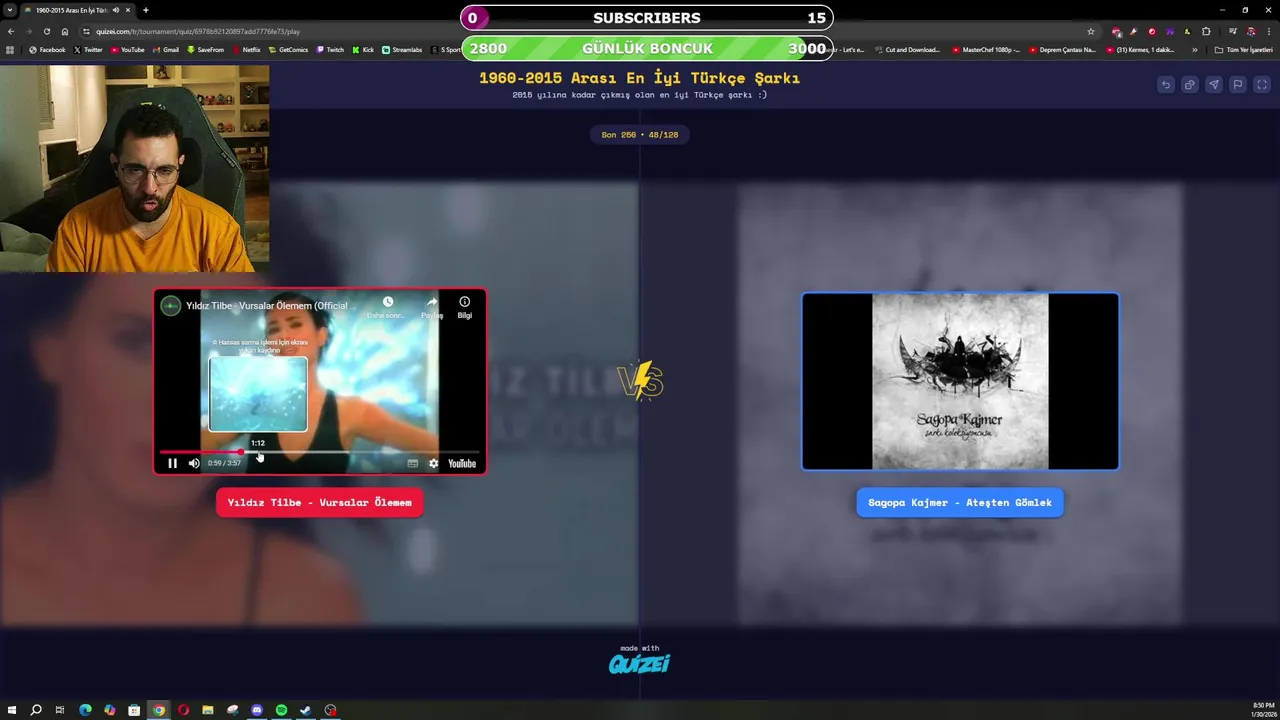The height and width of the screenshot is (720, 1280).
Task: Seek the YouTube video progress bar
Action: [320, 453]
